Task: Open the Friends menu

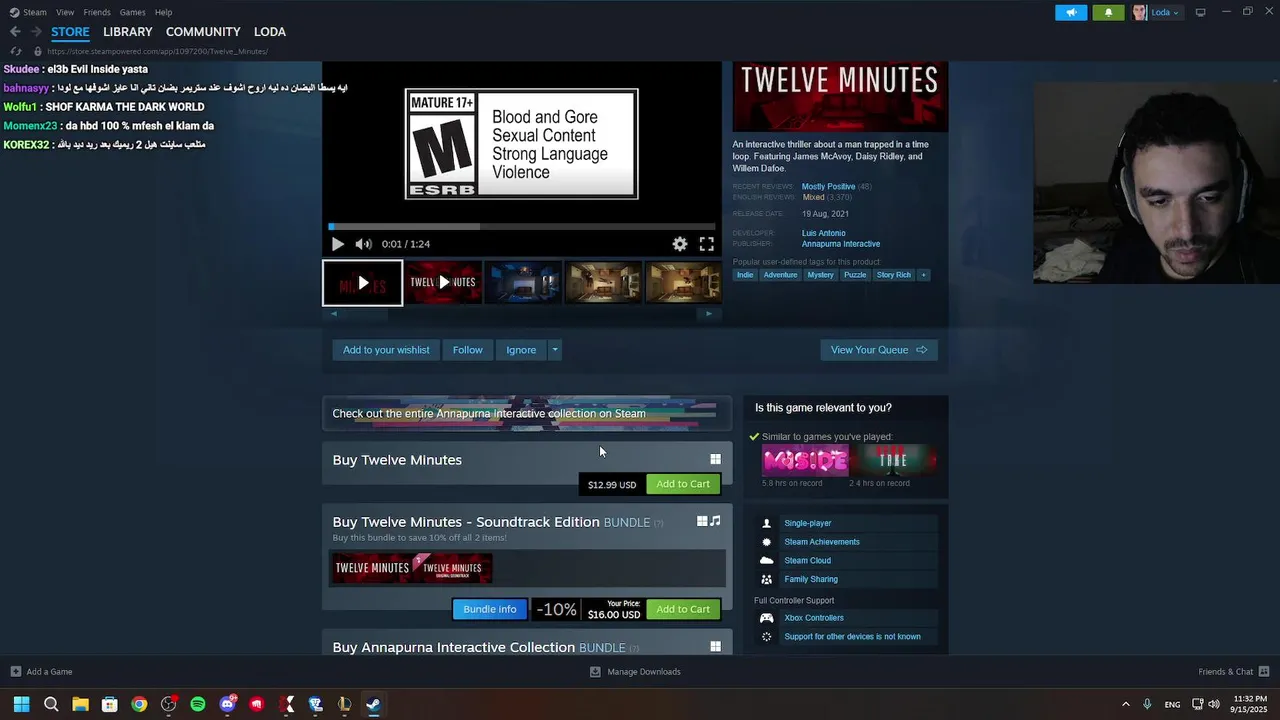Action: 97,12
